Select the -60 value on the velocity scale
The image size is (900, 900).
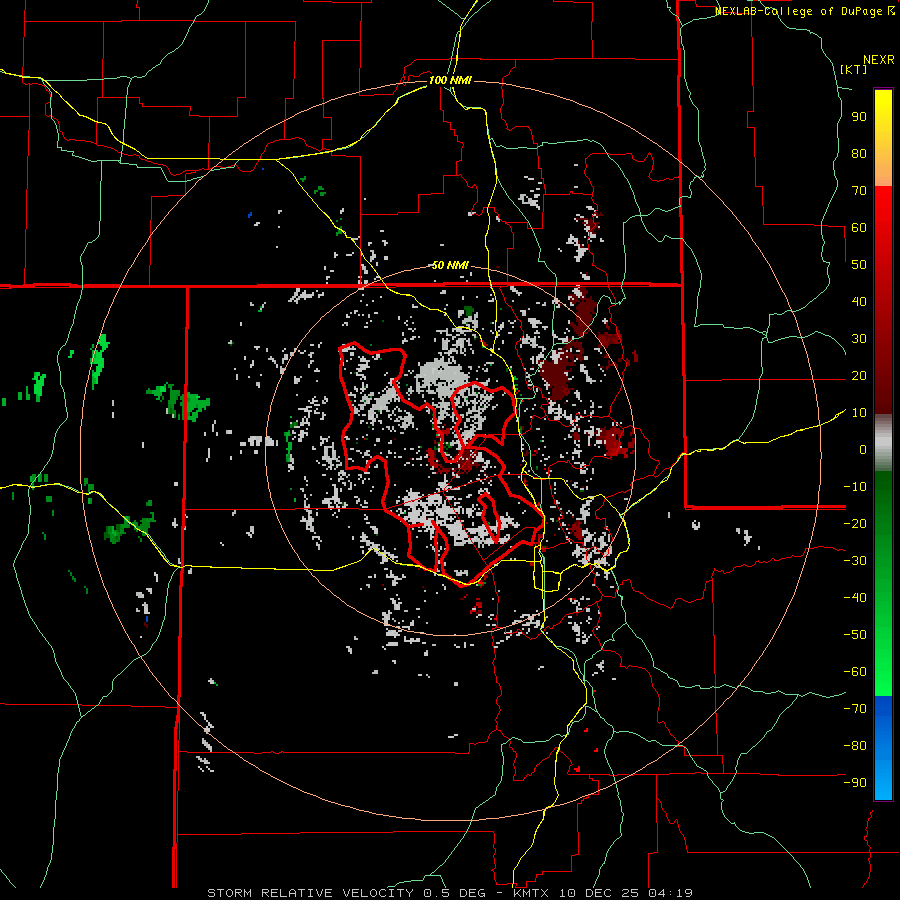coord(855,672)
